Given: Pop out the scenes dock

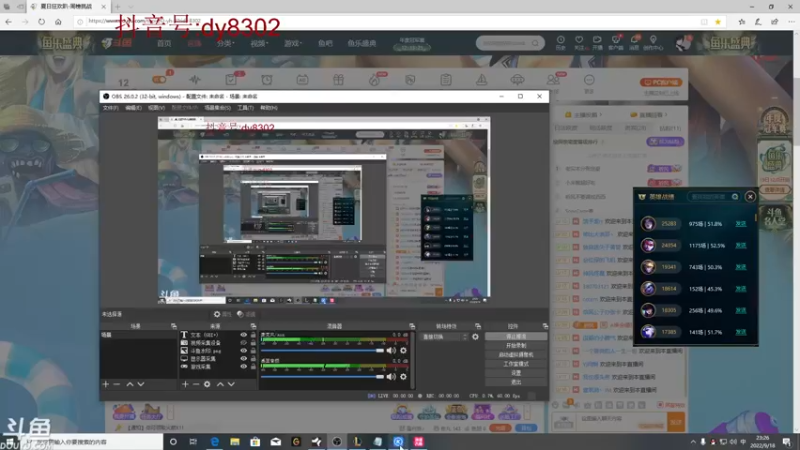Looking at the screenshot, I should tap(173, 326).
